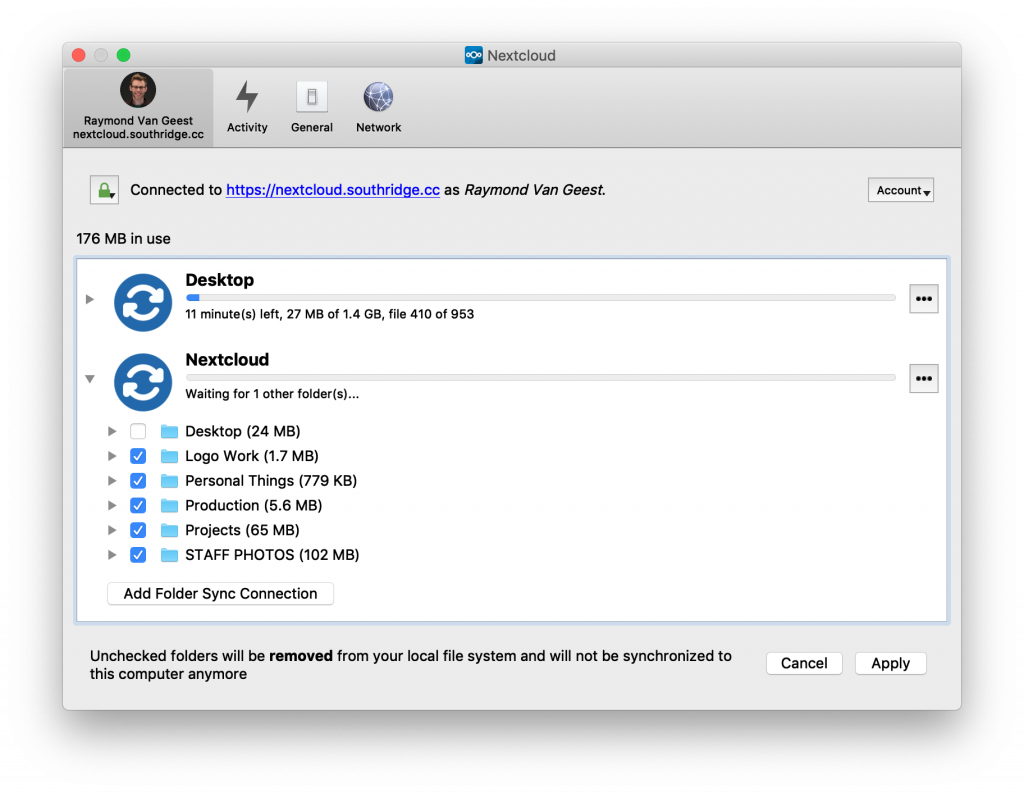Open the Account dropdown menu
Viewport: 1024px width, 793px height.
coord(900,190)
